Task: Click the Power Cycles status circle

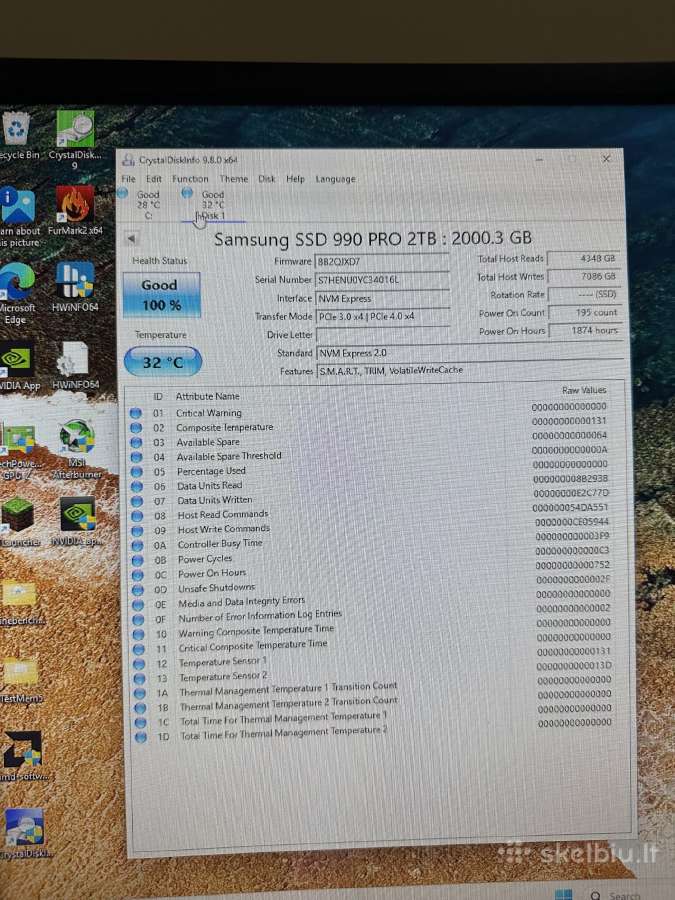Action: 137,560
